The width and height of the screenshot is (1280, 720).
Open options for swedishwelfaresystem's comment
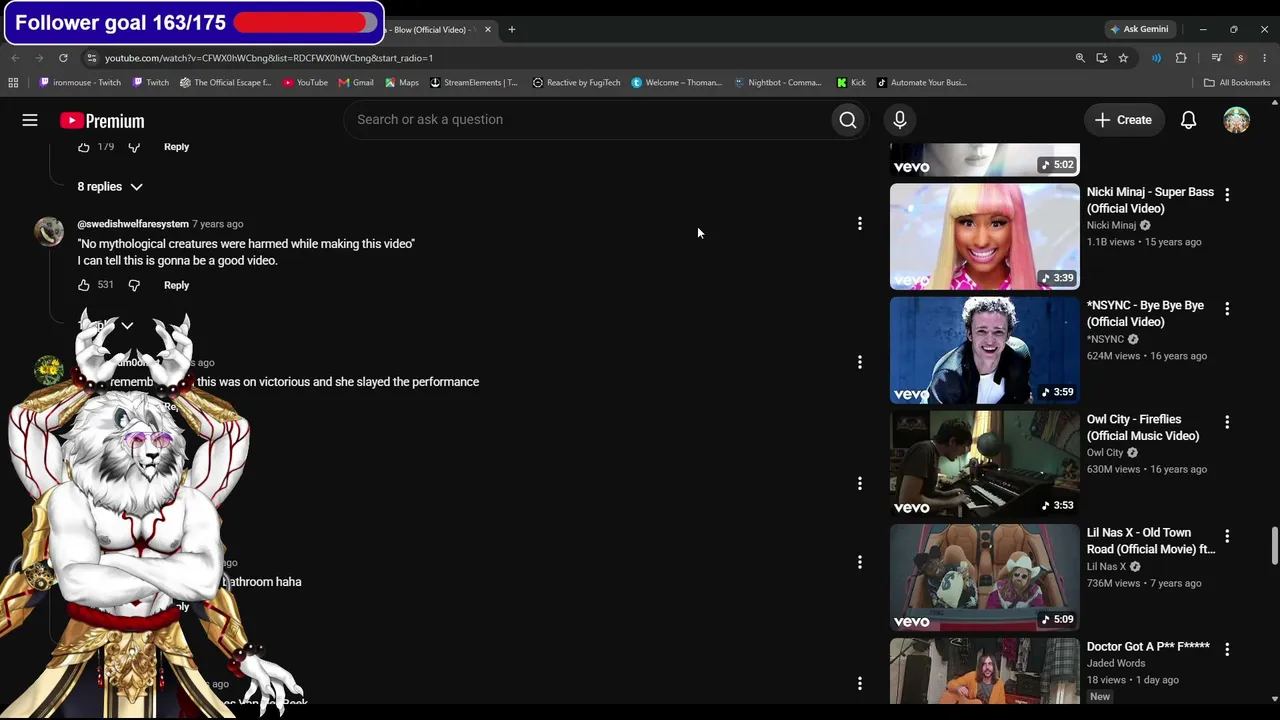point(860,224)
